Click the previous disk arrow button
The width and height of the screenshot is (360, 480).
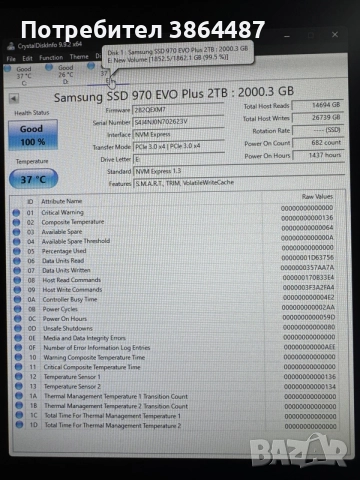(14, 99)
